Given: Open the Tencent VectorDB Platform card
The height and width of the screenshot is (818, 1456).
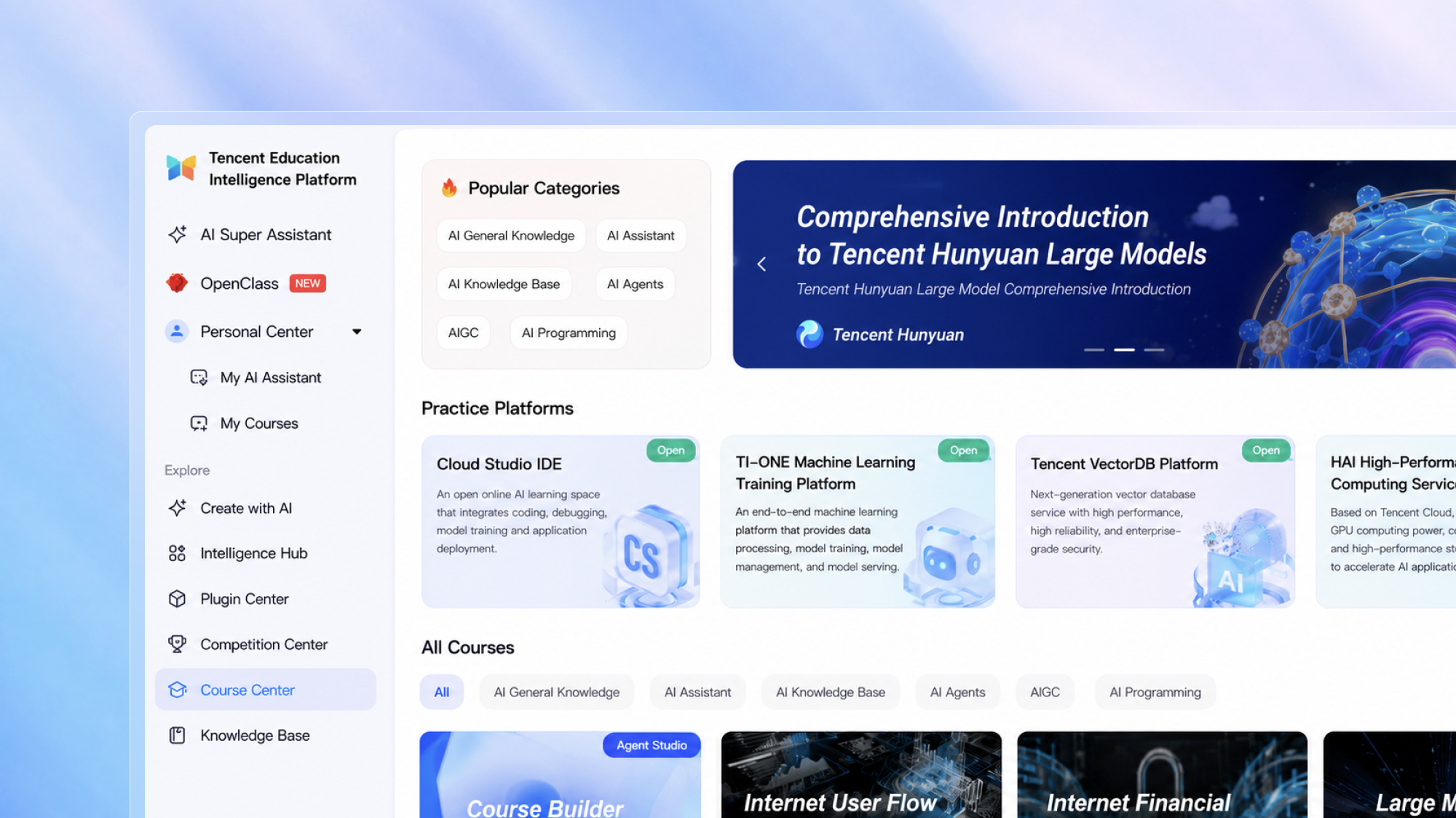Looking at the screenshot, I should coord(1155,522).
